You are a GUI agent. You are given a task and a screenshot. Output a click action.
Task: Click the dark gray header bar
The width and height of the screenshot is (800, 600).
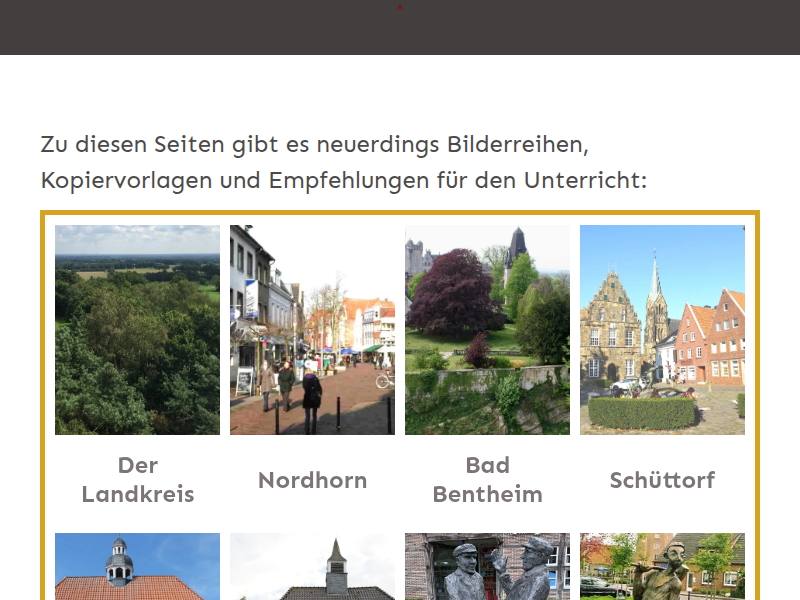pos(200,28)
